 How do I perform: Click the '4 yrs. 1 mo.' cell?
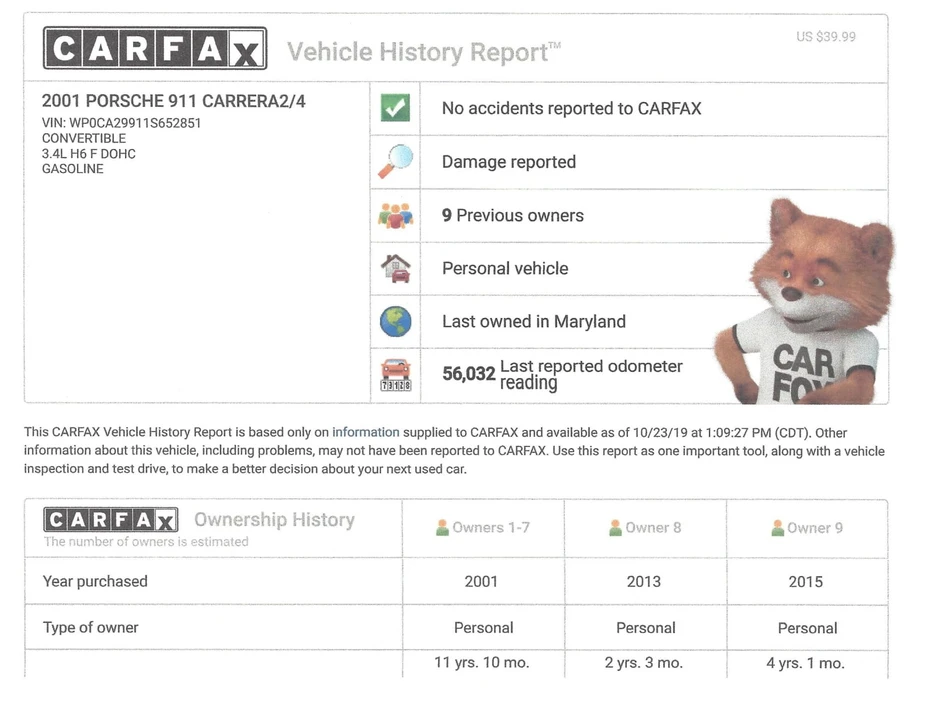click(x=806, y=663)
